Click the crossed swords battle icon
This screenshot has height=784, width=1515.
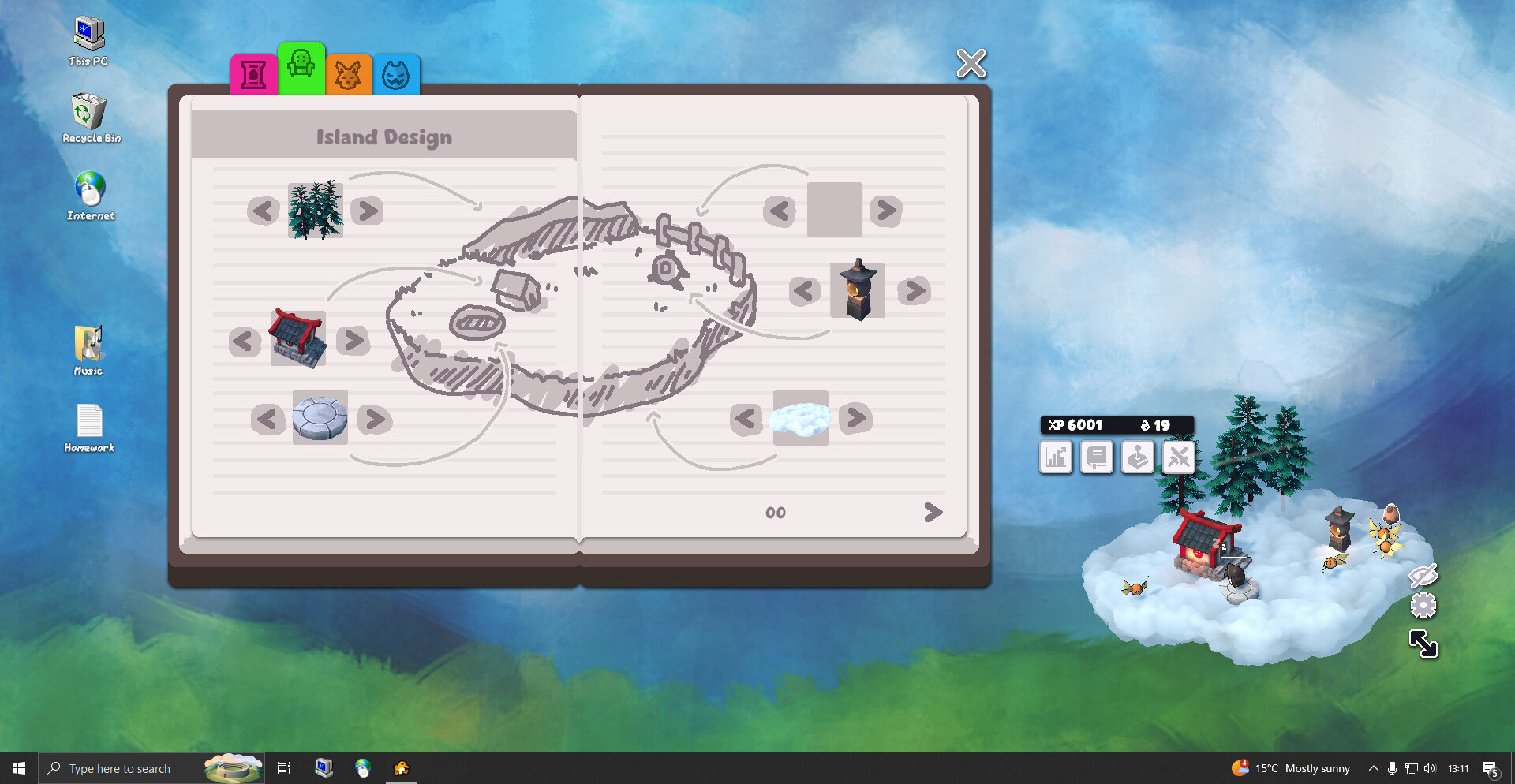pos(1179,457)
